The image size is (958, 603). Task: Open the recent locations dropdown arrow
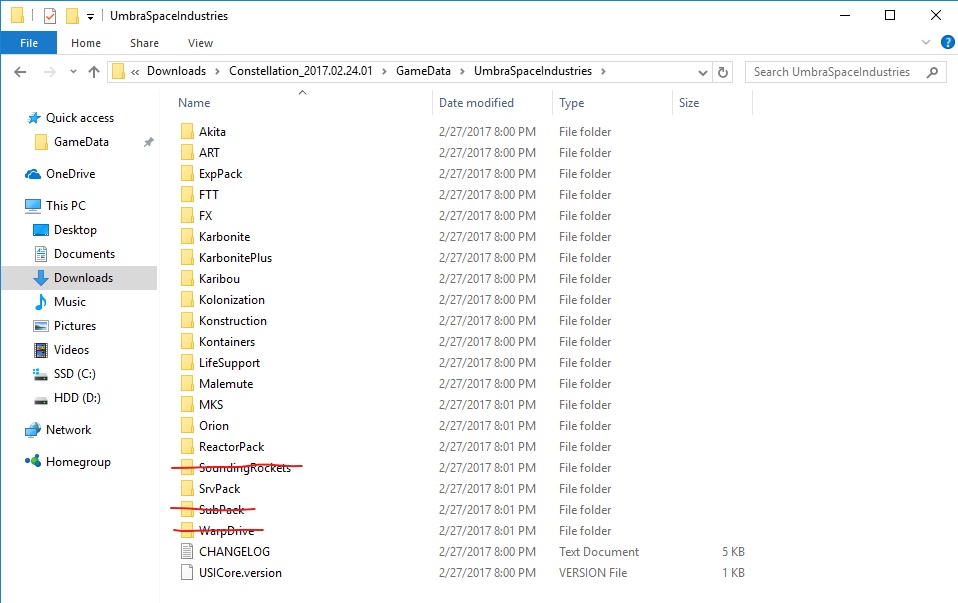click(x=73, y=71)
